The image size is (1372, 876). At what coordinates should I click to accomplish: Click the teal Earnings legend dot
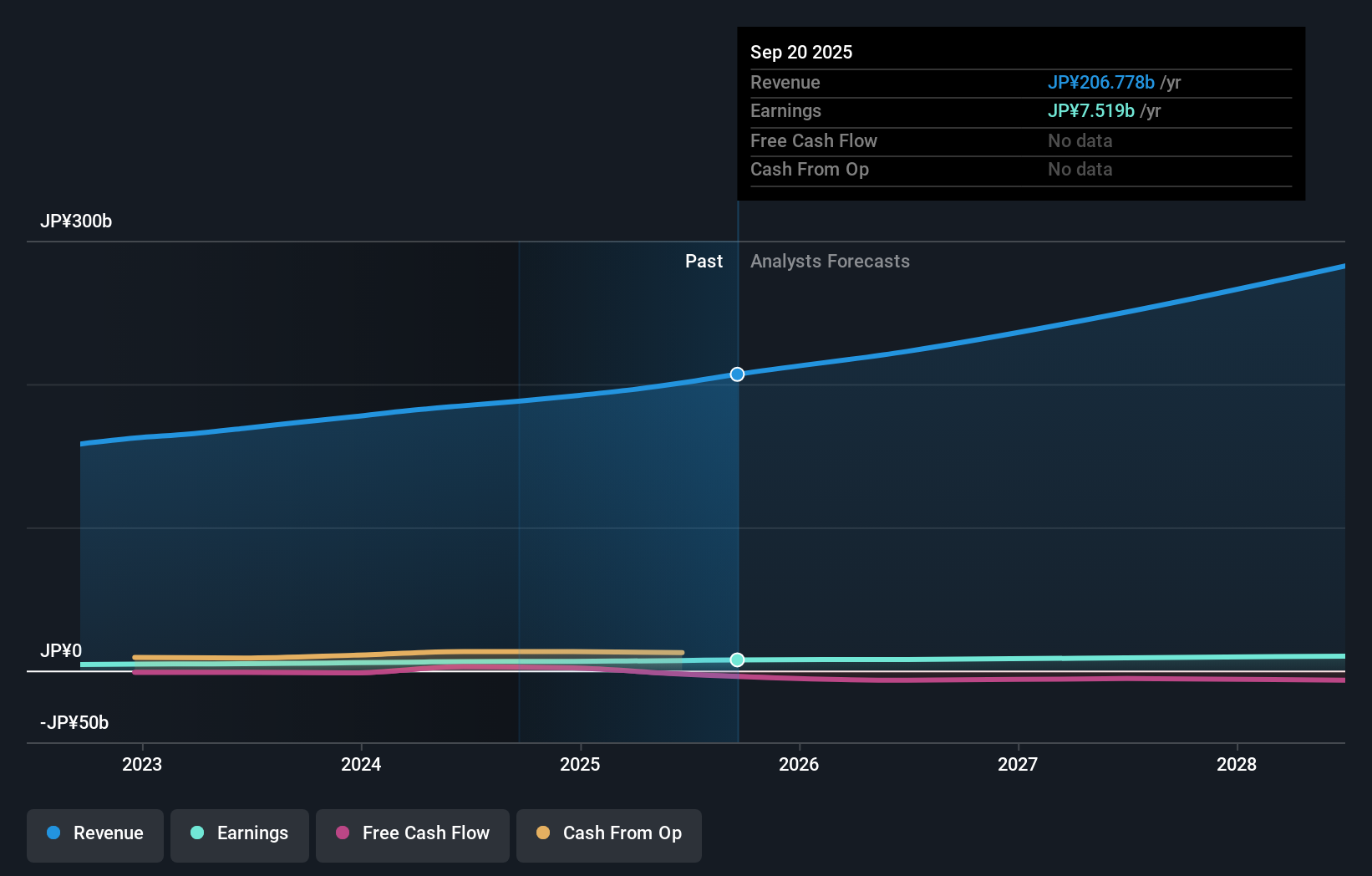[196, 833]
